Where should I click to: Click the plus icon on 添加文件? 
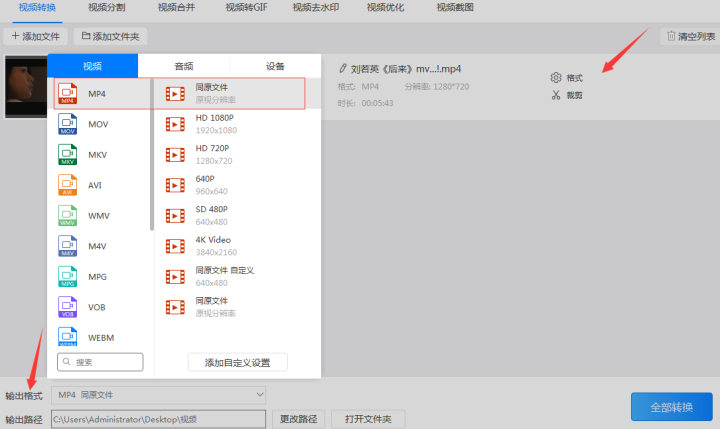(15, 36)
